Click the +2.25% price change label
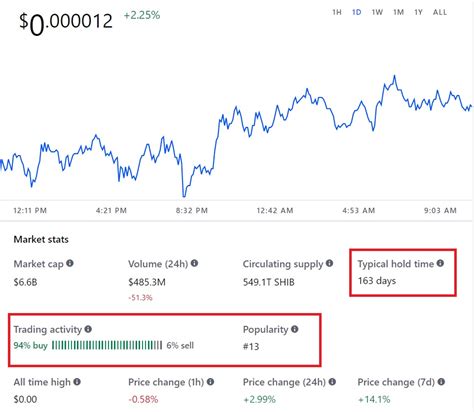This screenshot has width=474, height=412. click(142, 15)
